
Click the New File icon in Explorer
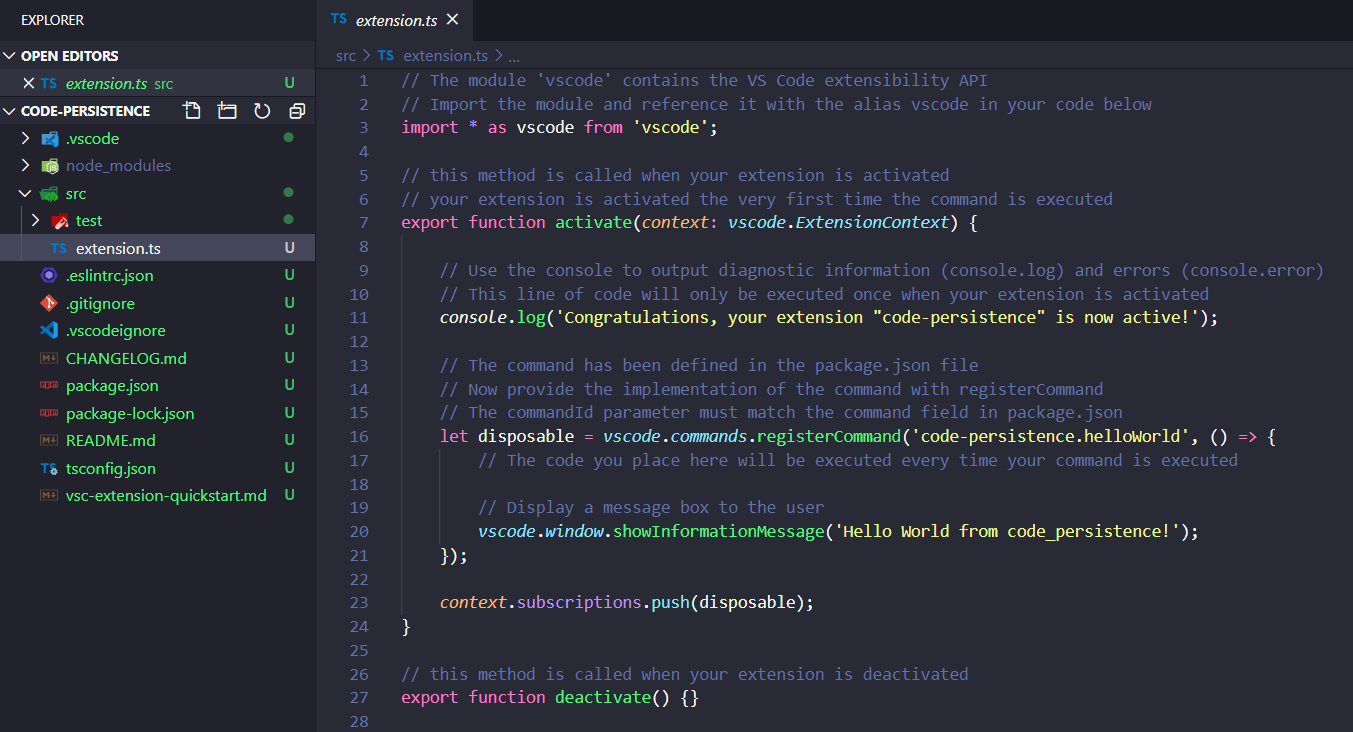point(192,111)
